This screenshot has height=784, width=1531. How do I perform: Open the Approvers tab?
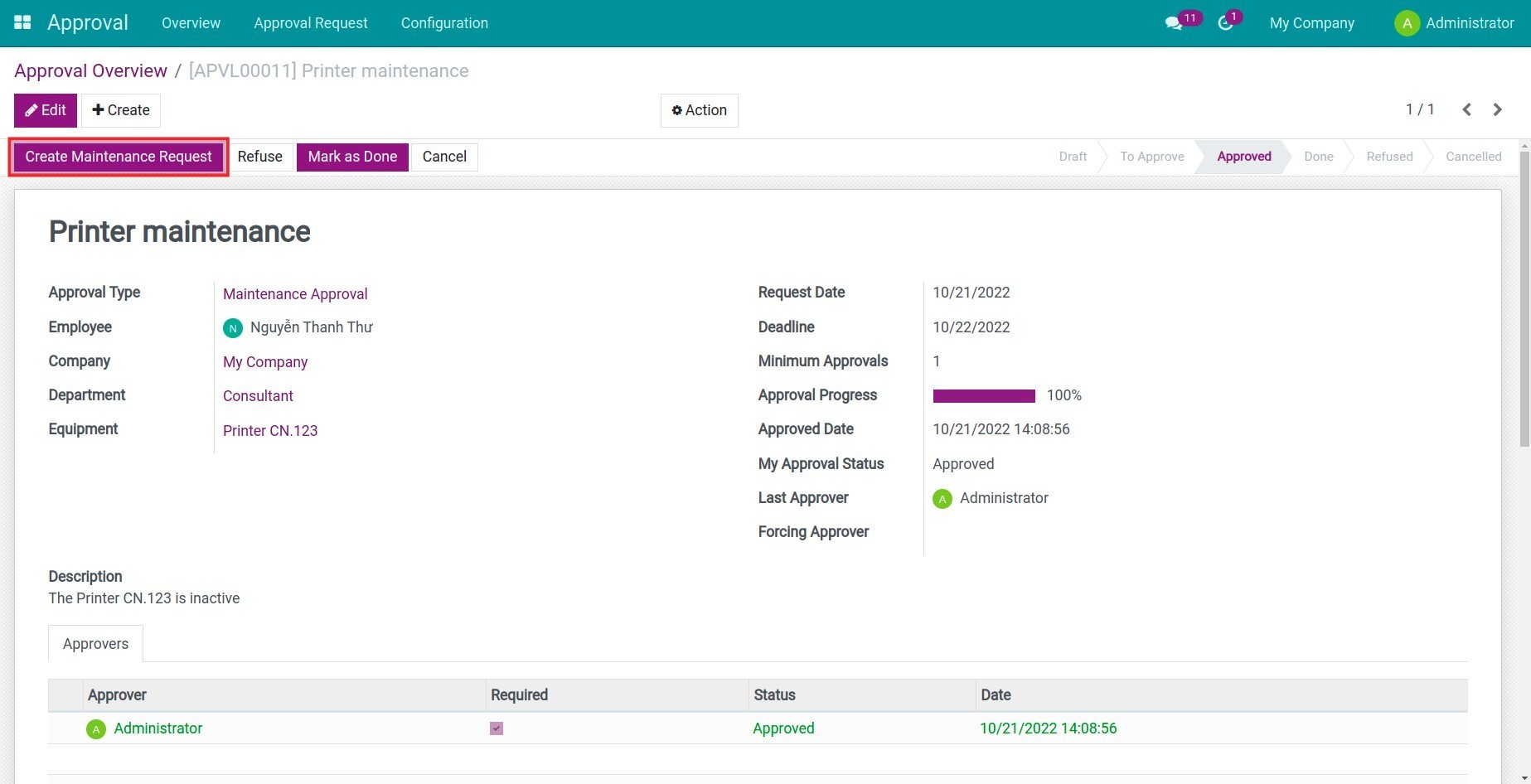pyautogui.click(x=95, y=643)
